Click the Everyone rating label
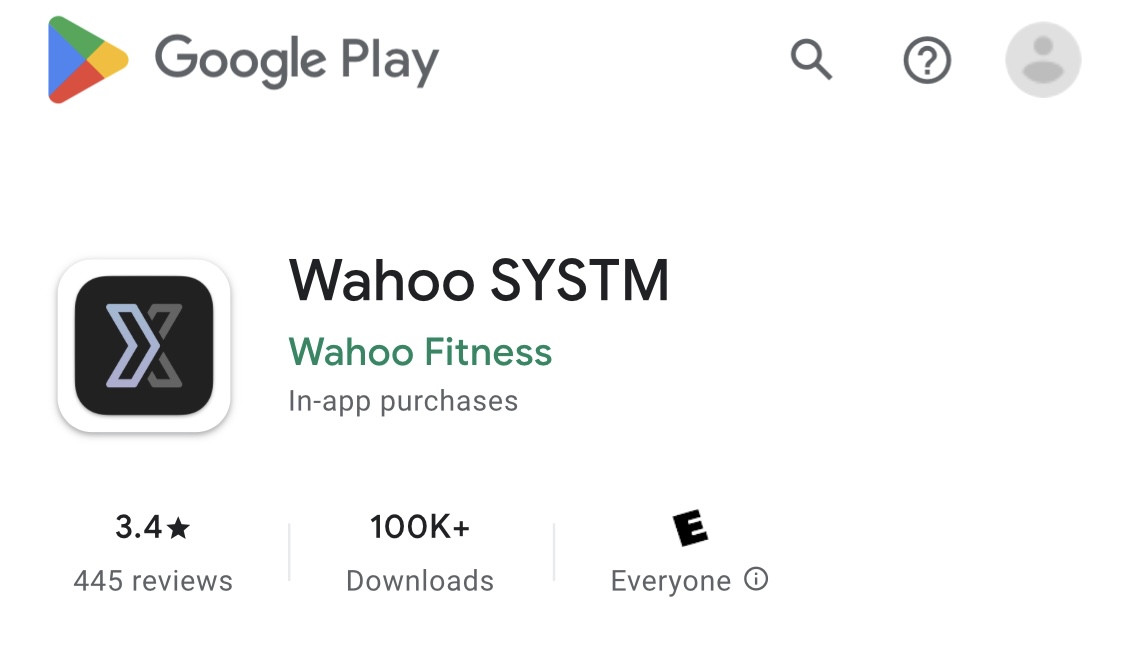This screenshot has width=1125, height=655. pyautogui.click(x=671, y=581)
